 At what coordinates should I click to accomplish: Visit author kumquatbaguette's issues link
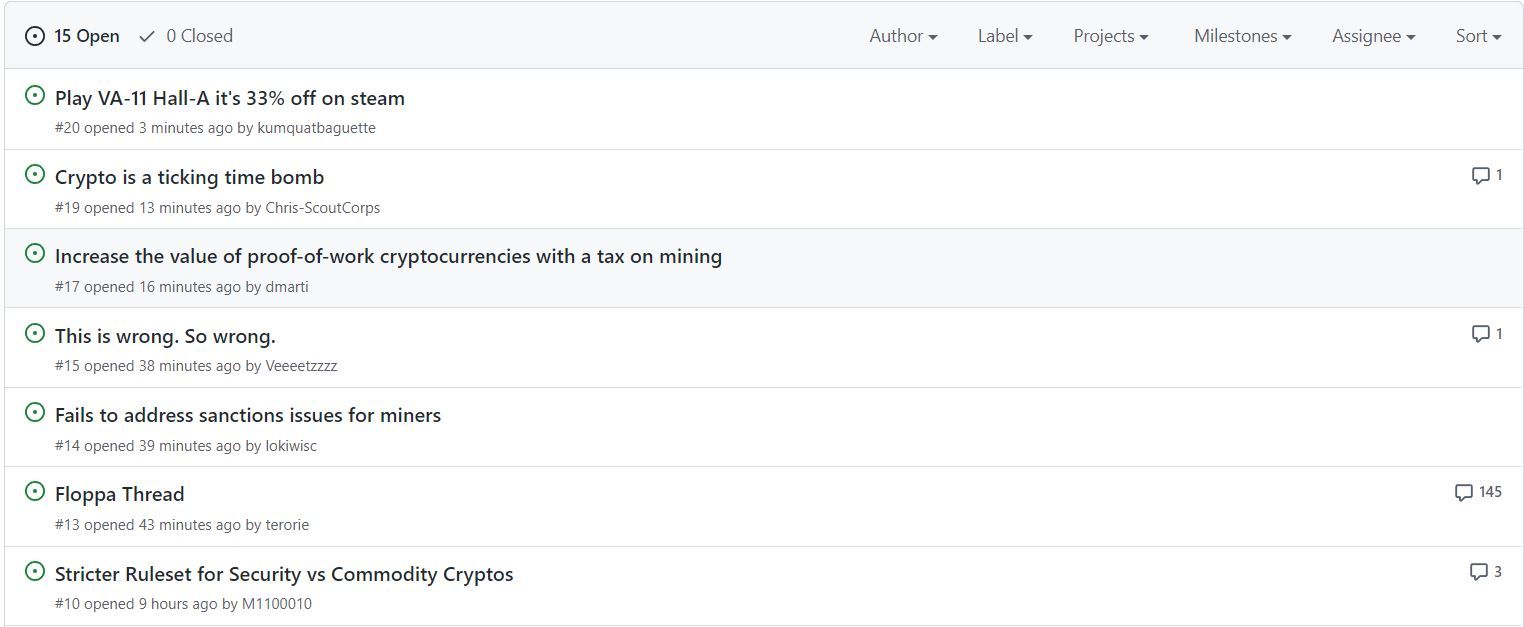point(316,128)
